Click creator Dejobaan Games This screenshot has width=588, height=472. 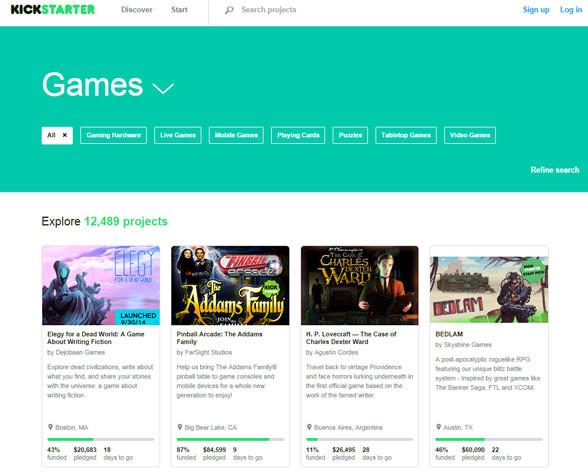tap(80, 352)
